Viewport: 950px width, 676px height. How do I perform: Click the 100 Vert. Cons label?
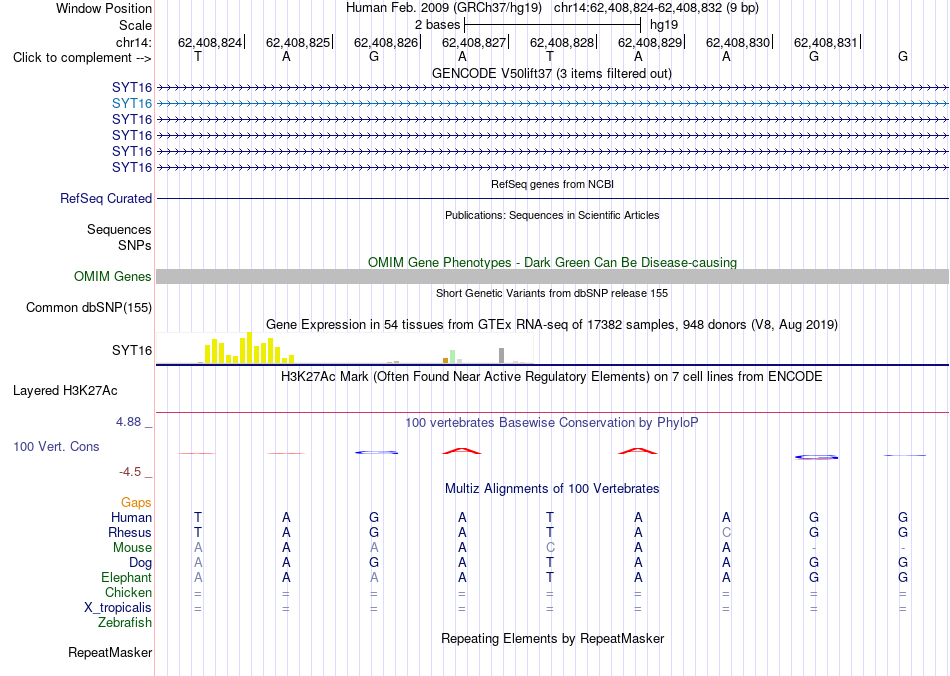(56, 447)
